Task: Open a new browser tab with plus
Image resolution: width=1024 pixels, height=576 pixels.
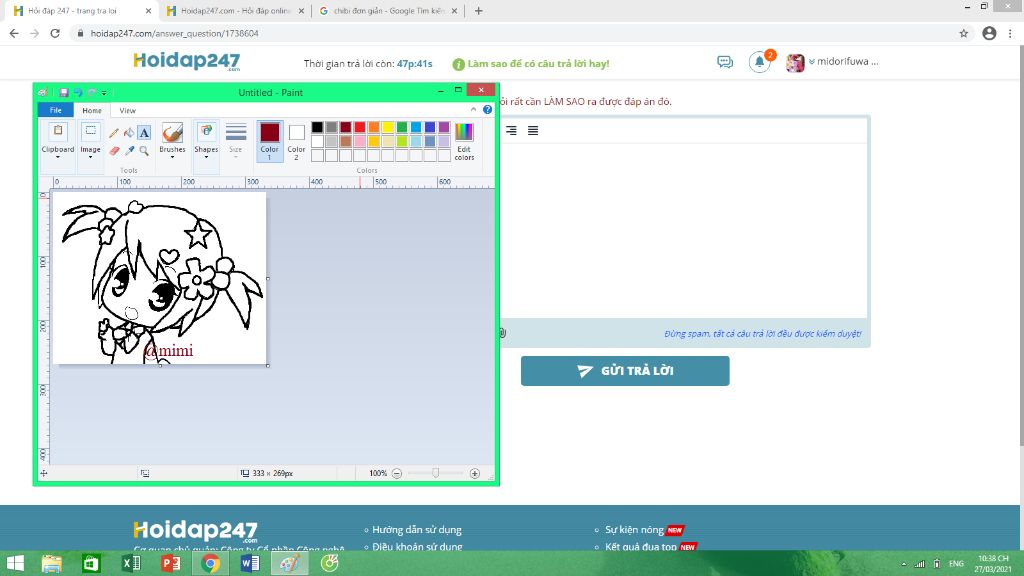Action: (479, 10)
